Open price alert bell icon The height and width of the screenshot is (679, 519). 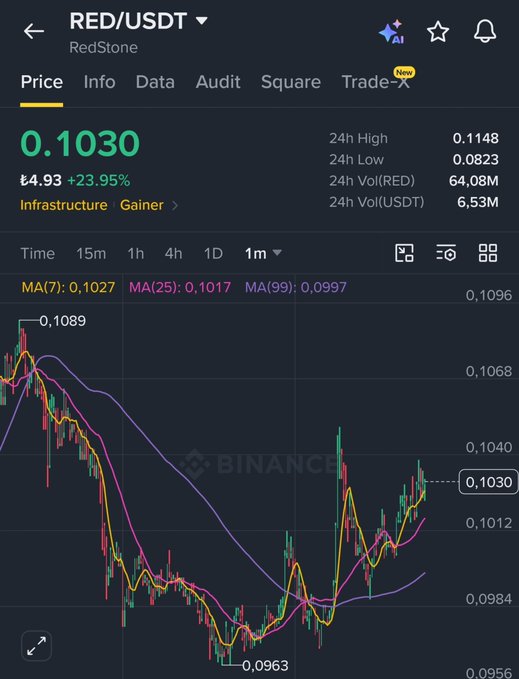(x=485, y=31)
